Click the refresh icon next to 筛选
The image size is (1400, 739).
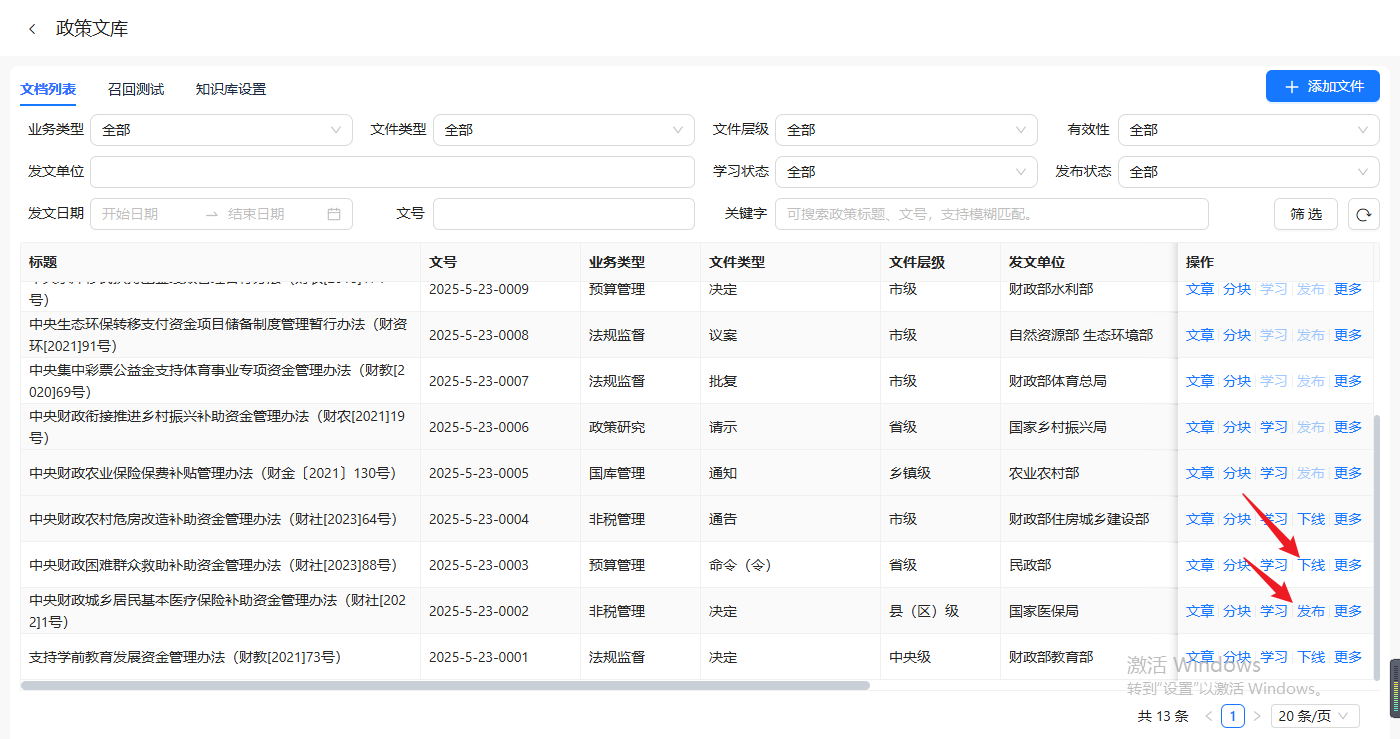click(1362, 214)
